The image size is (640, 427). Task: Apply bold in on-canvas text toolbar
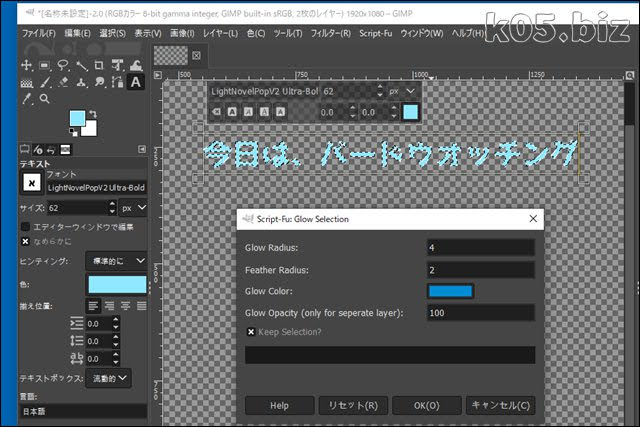[232, 111]
